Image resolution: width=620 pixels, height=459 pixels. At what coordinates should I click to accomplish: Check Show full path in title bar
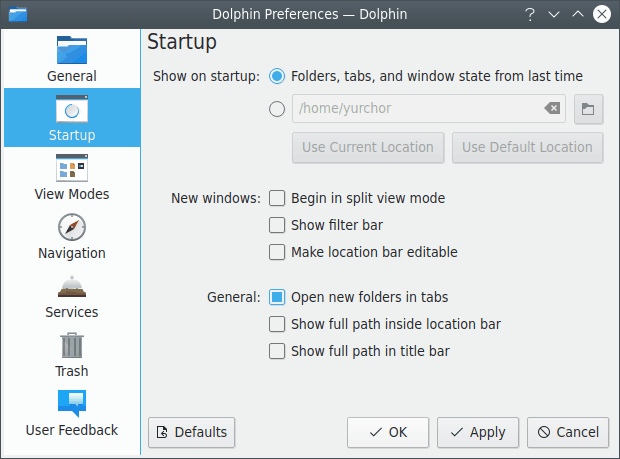tap(277, 351)
